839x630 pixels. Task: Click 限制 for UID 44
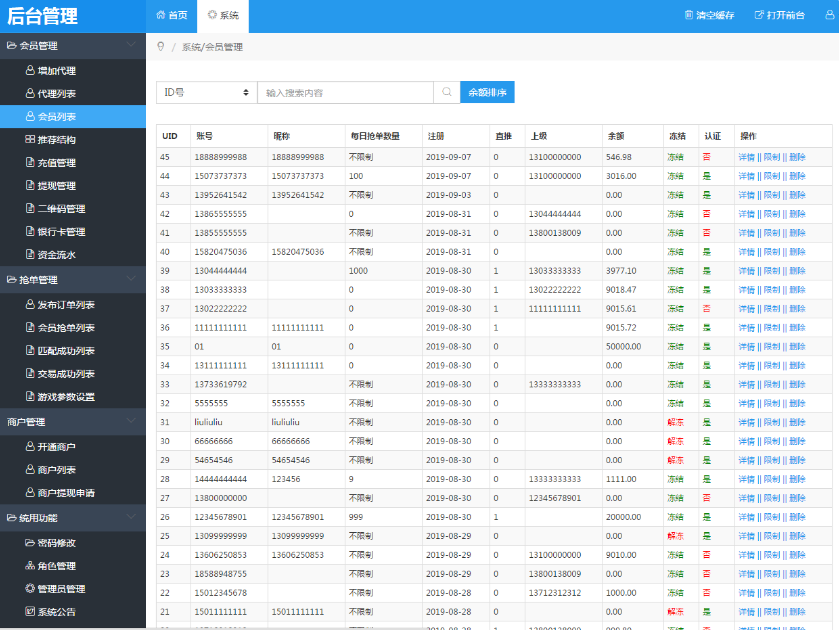point(772,176)
